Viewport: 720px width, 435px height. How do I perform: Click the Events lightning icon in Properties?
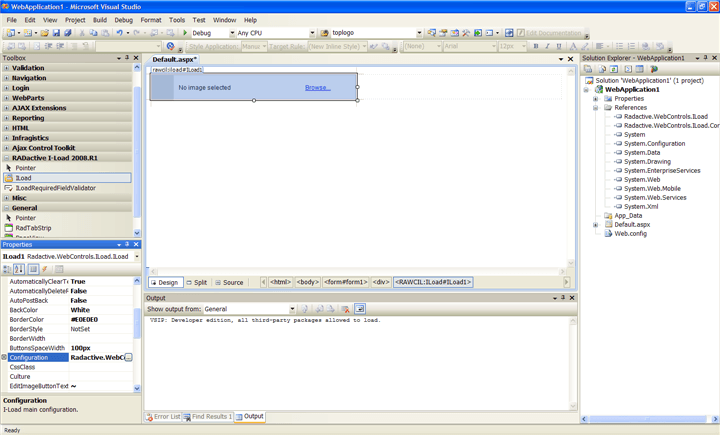tap(45, 269)
